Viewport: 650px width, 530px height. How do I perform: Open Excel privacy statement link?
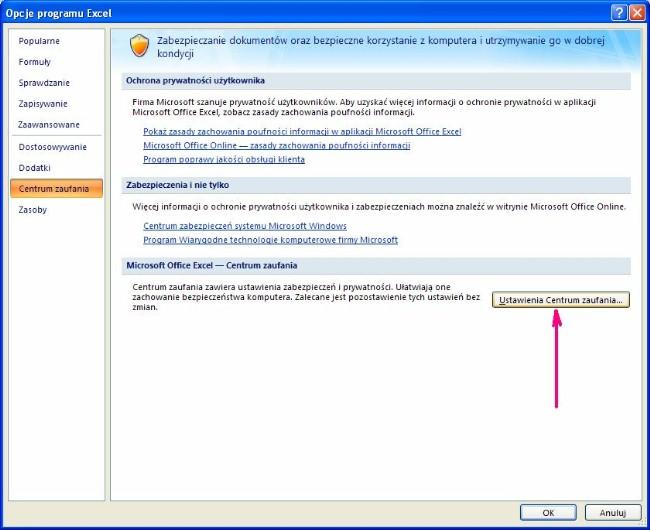point(302,131)
